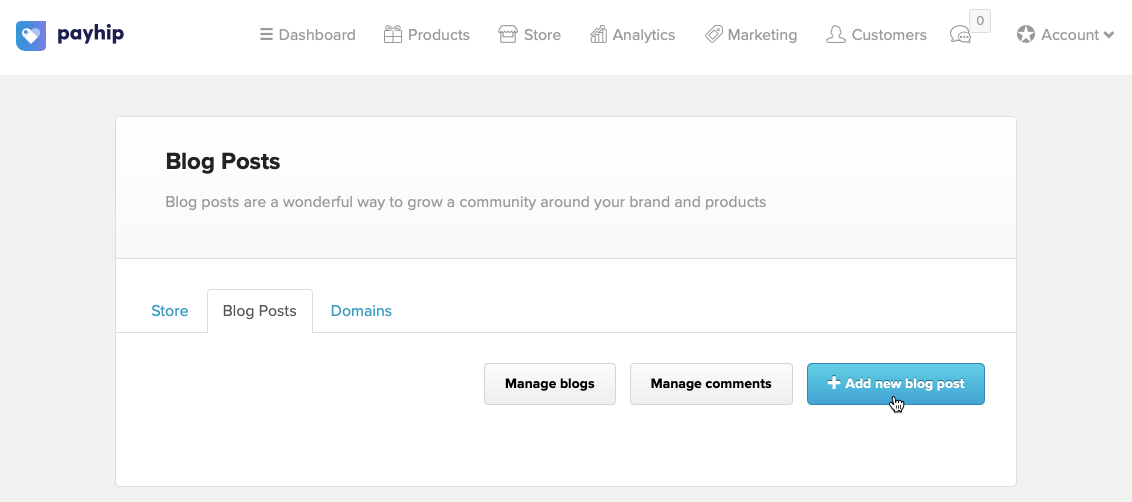Expand the Account dropdown chevron
The height and width of the screenshot is (502, 1132).
[1109, 35]
